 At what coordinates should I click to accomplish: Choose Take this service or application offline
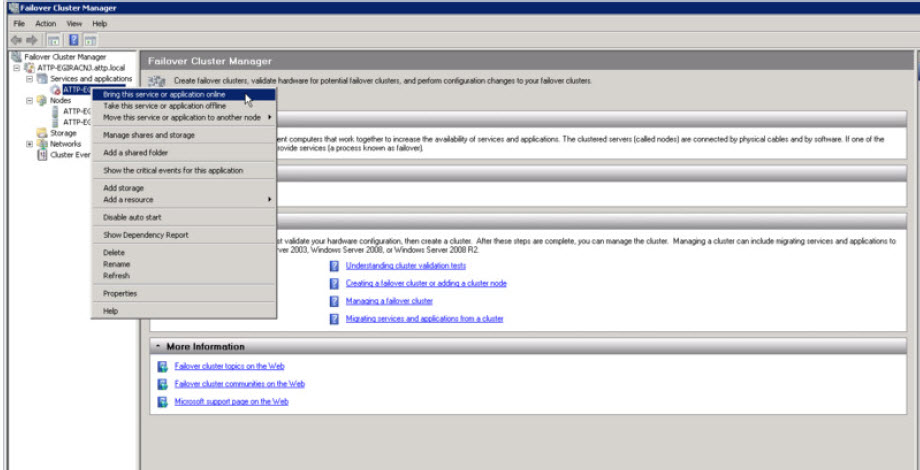coord(183,106)
